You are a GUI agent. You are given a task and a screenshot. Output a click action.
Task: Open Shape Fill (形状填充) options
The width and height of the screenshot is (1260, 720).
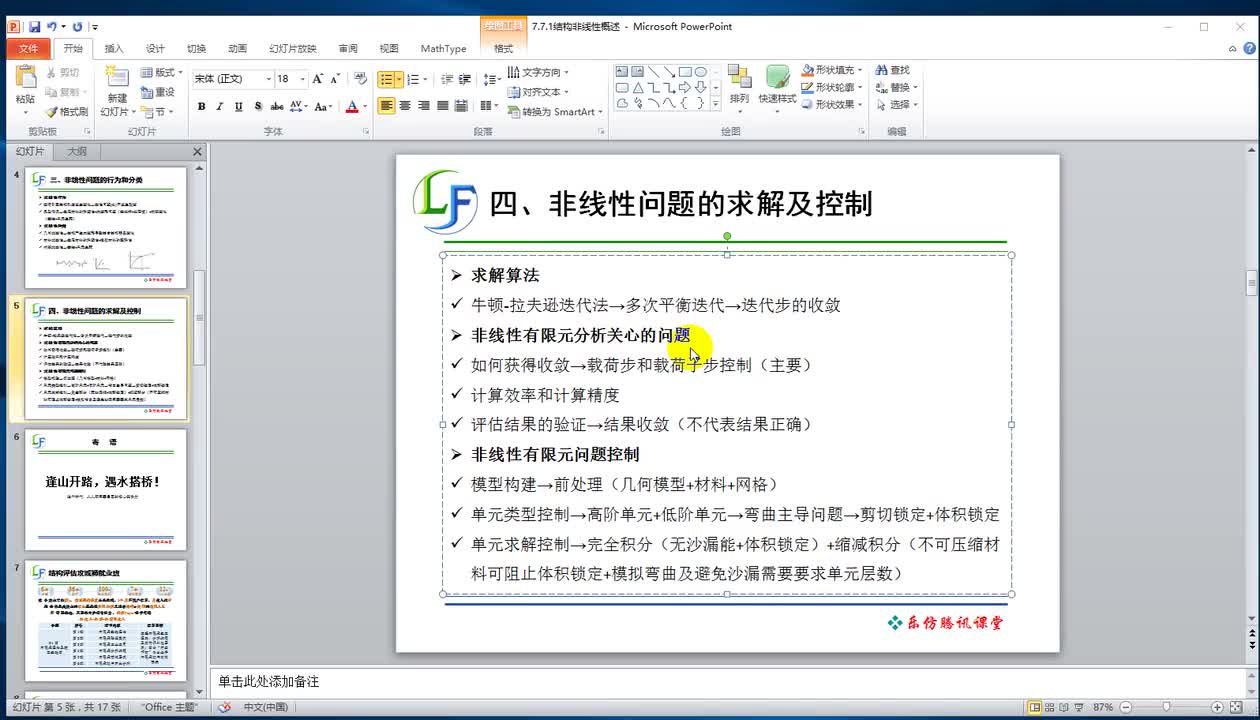tap(832, 70)
